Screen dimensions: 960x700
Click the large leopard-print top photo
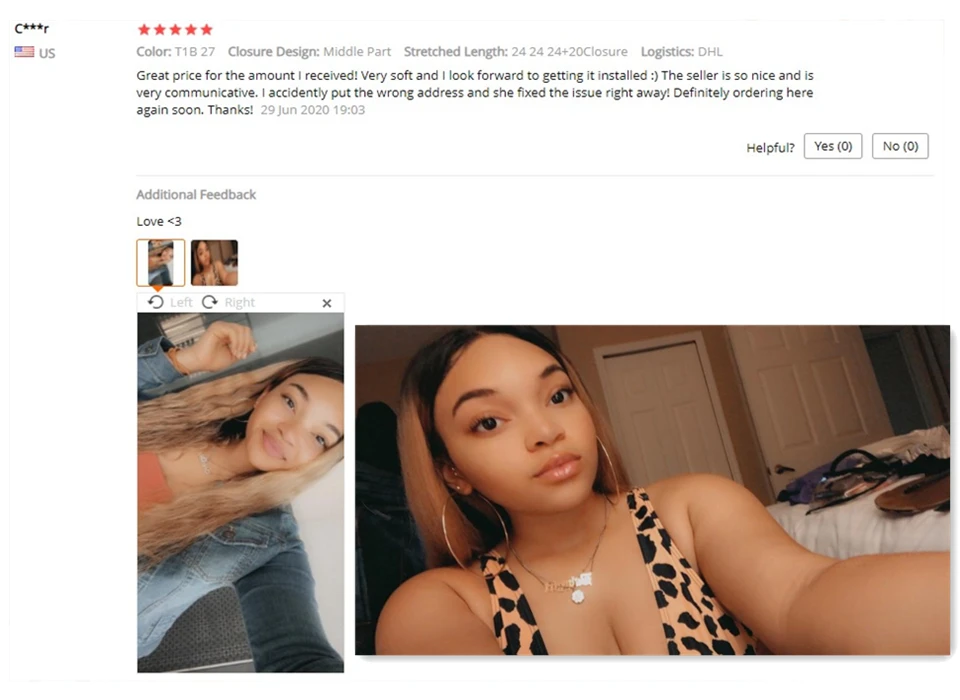653,490
